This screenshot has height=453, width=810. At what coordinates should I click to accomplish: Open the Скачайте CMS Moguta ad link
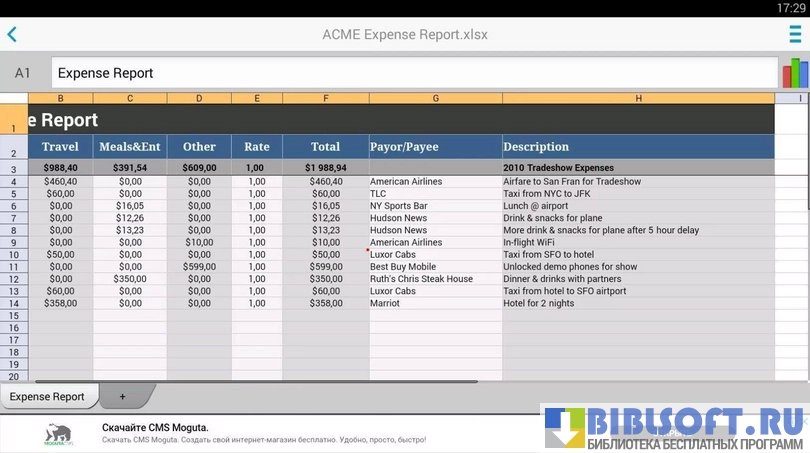[155, 428]
